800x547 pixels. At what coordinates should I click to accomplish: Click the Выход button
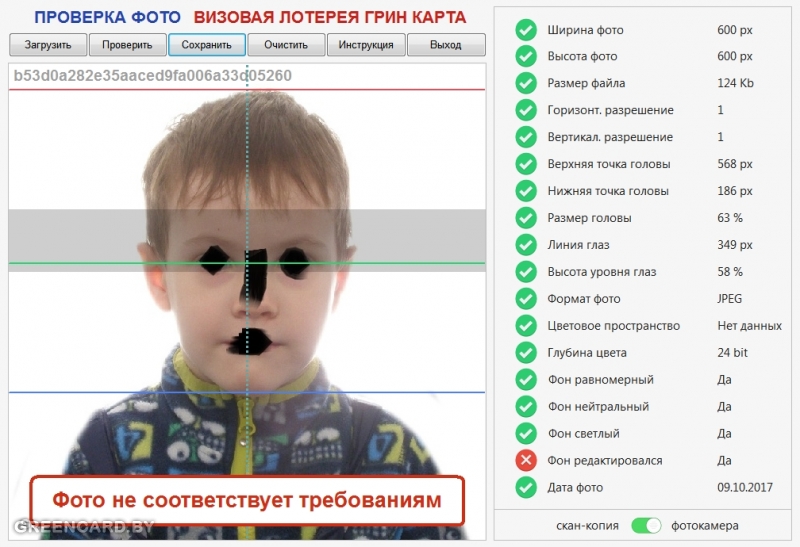pyautogui.click(x=446, y=45)
